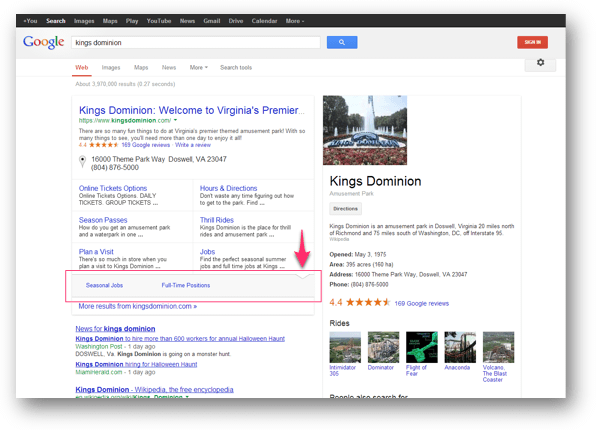Click the Intimidator 305 ride thumbnail

(x=345, y=347)
